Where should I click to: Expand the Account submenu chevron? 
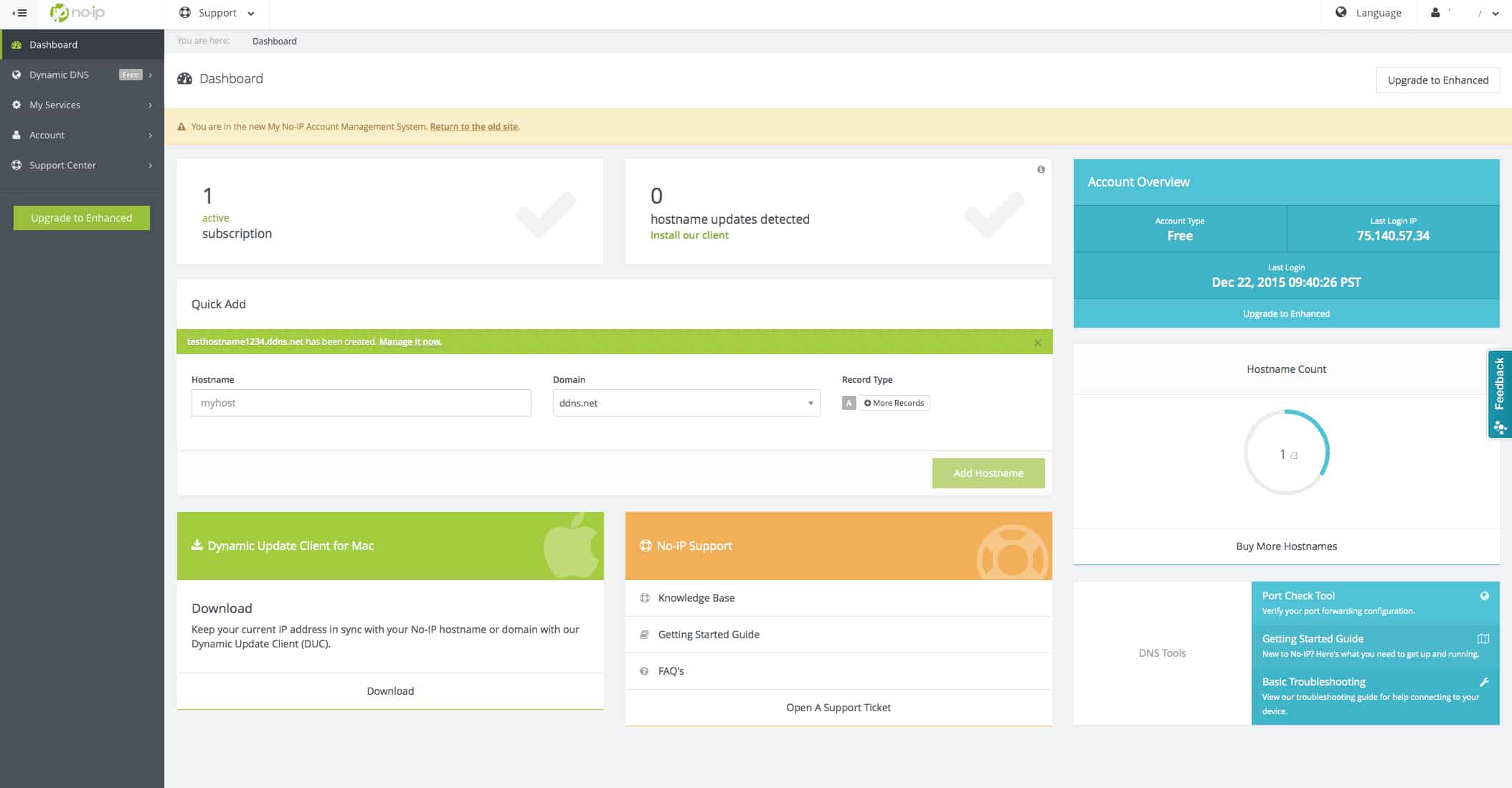tap(151, 136)
